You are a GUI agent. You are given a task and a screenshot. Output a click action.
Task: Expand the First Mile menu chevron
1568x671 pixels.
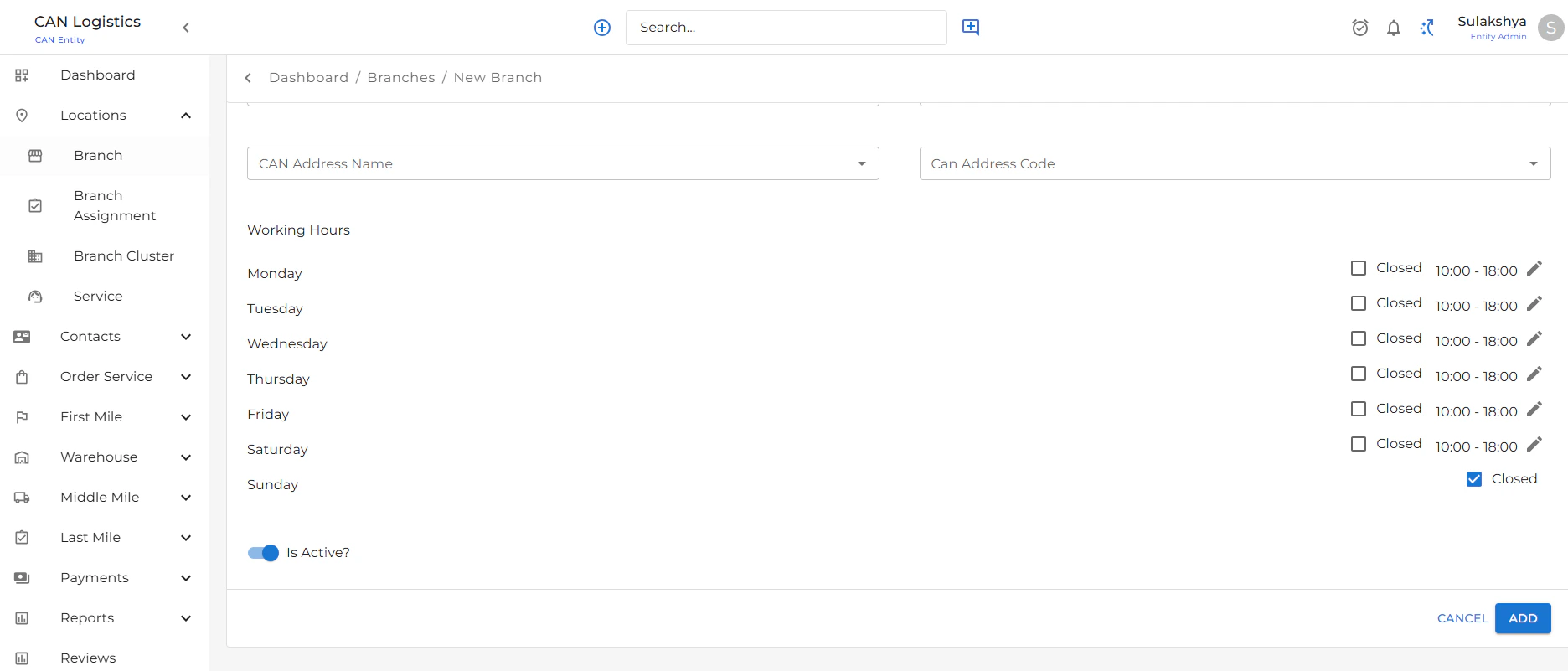tap(186, 417)
